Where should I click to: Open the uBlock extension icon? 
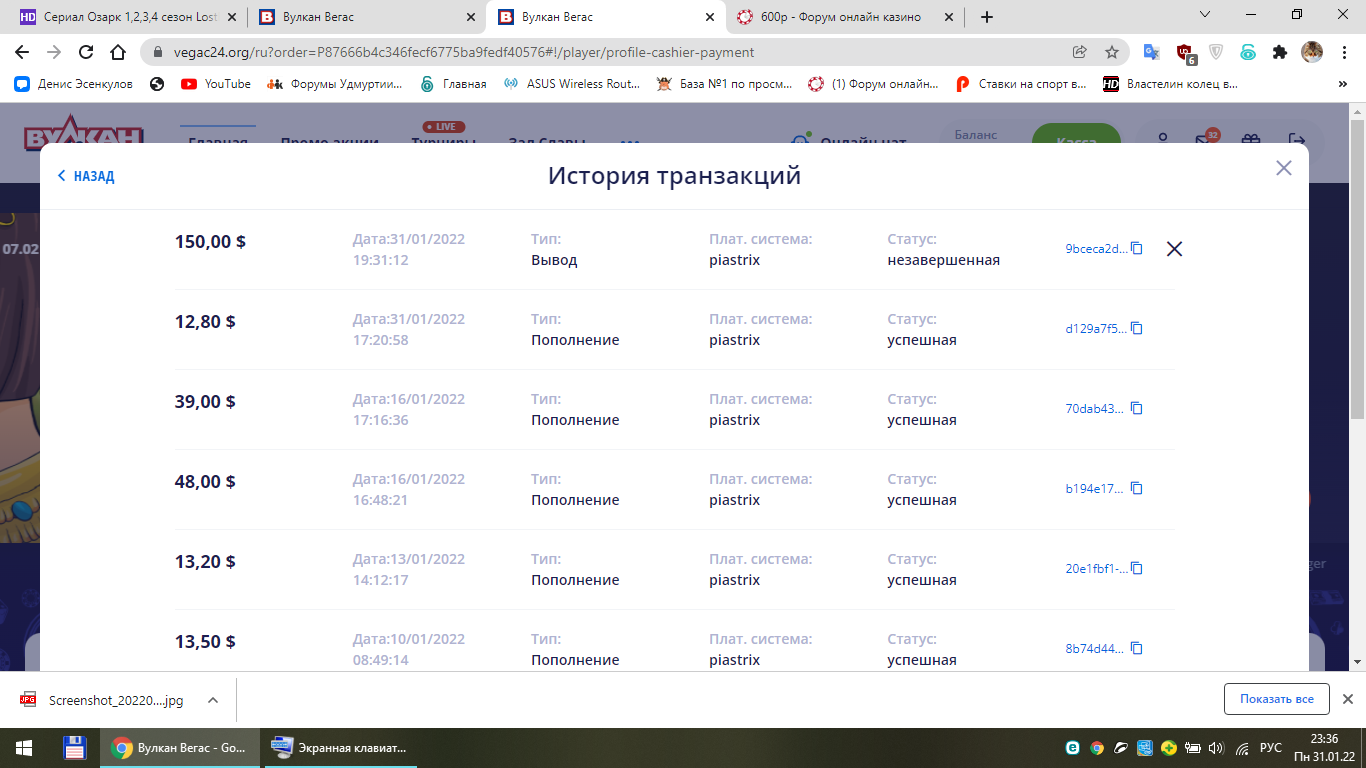[1185, 52]
